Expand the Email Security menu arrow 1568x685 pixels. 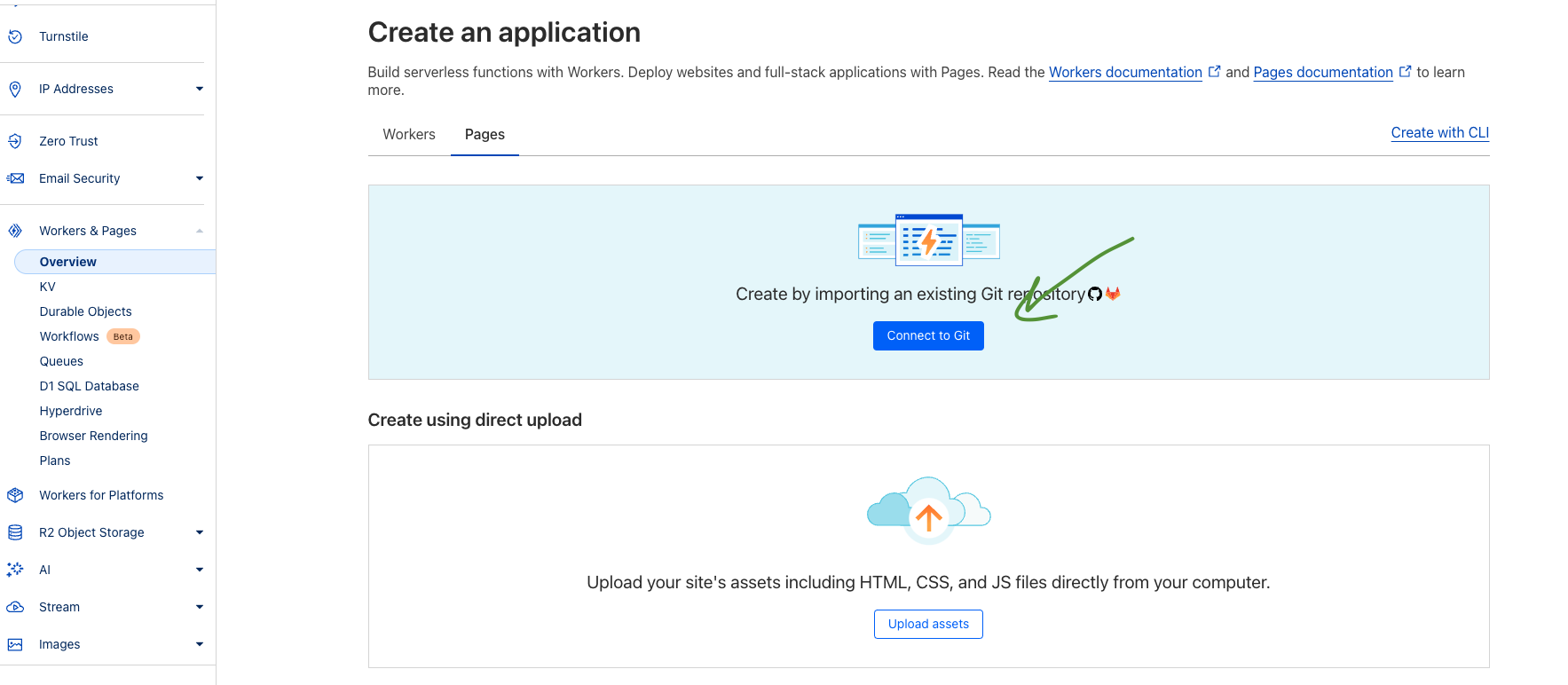(200, 178)
